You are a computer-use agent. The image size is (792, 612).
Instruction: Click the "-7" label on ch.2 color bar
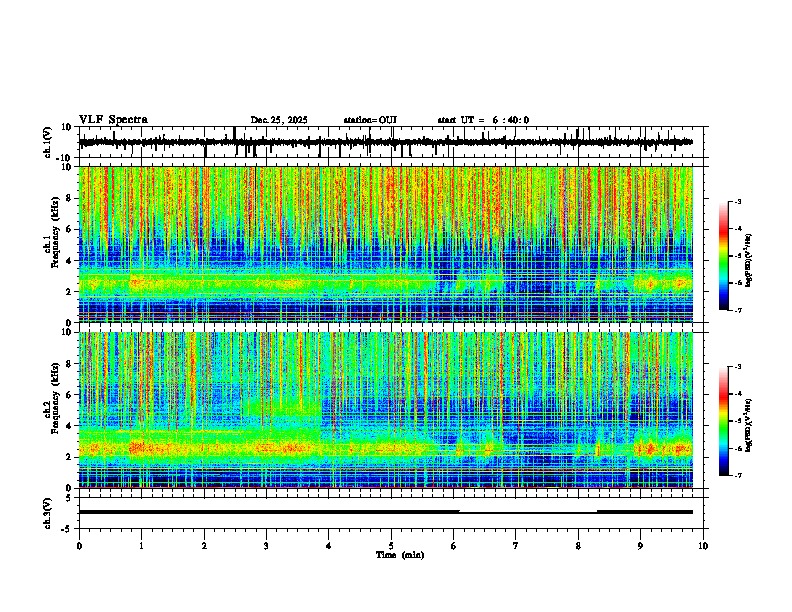[x=738, y=475]
